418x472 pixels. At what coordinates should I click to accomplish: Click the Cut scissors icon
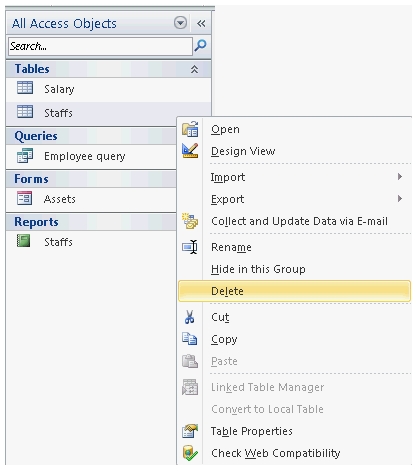point(189,317)
